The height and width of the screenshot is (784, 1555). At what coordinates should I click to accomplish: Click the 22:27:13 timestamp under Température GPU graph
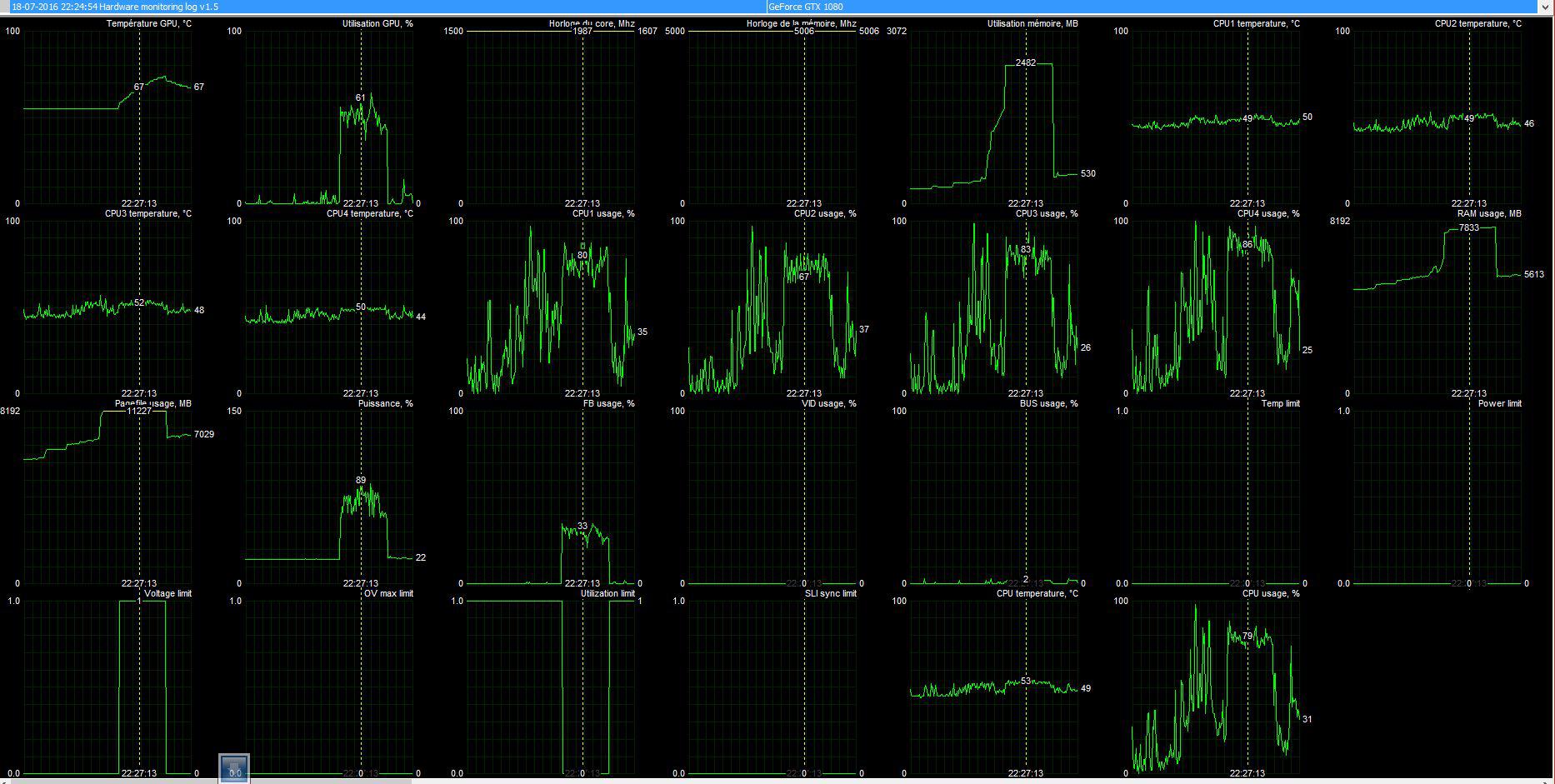139,203
